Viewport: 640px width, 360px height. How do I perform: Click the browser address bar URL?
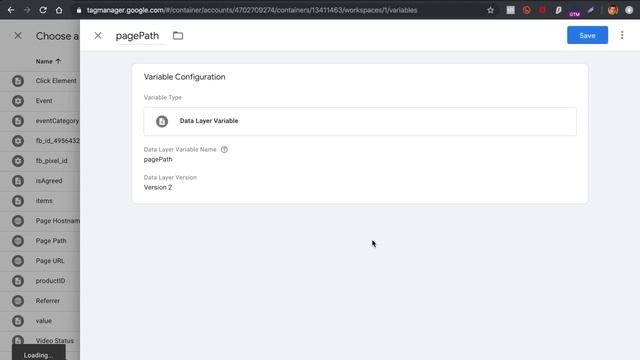click(251, 10)
